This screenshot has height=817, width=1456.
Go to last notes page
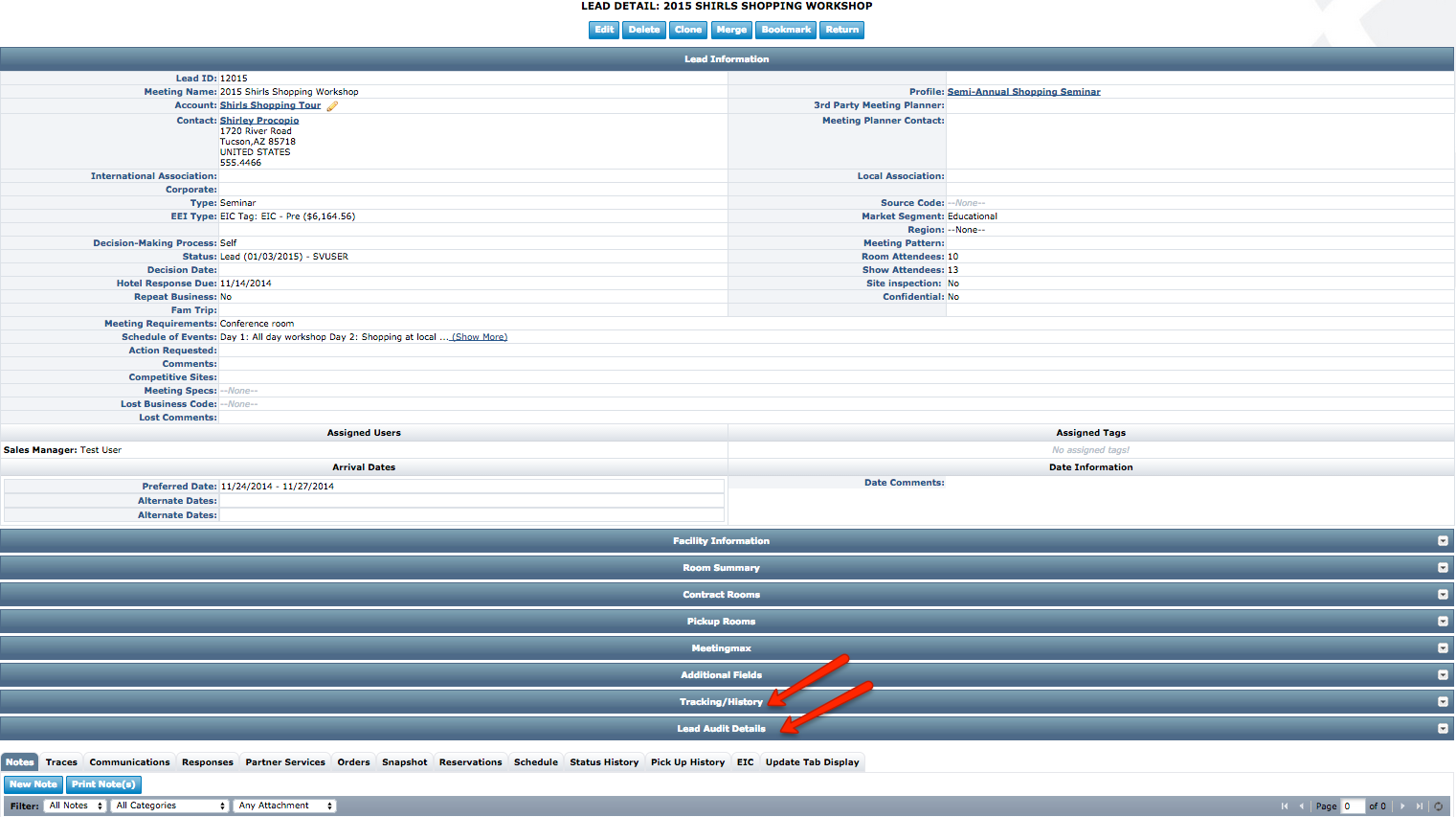pos(1420,806)
